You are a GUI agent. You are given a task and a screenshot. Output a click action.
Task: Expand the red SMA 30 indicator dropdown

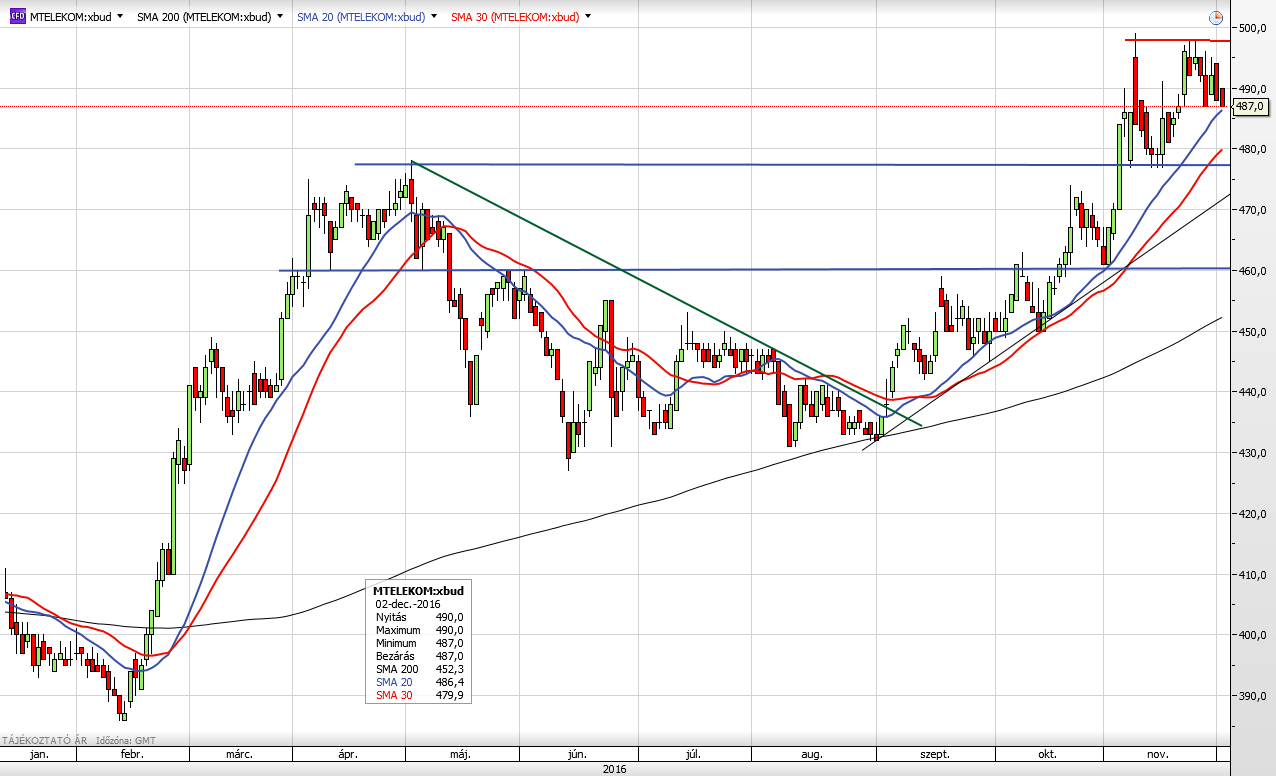coord(587,17)
